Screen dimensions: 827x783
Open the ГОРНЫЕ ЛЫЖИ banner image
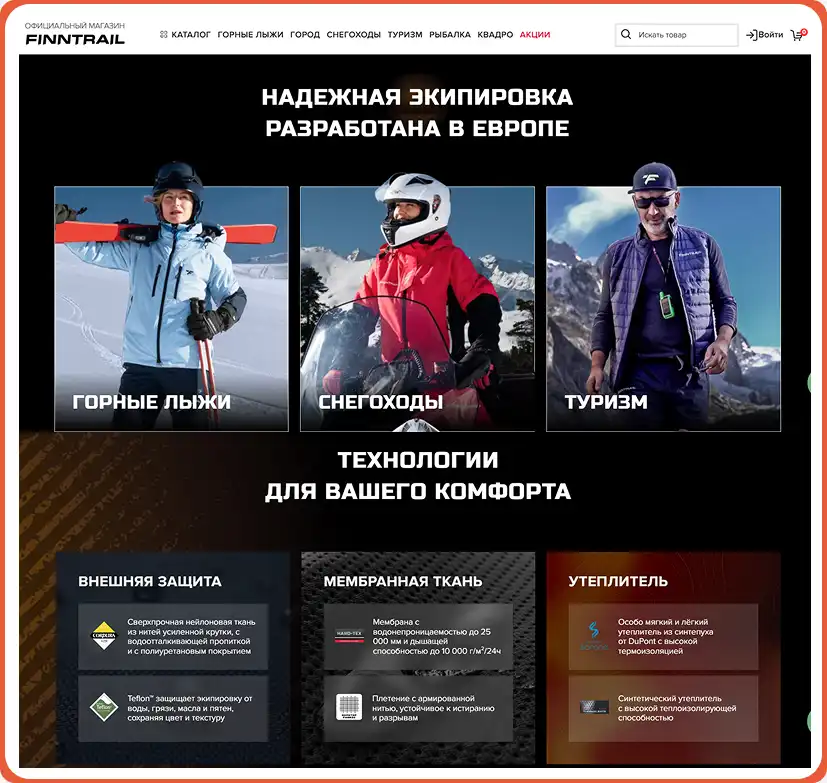click(172, 305)
